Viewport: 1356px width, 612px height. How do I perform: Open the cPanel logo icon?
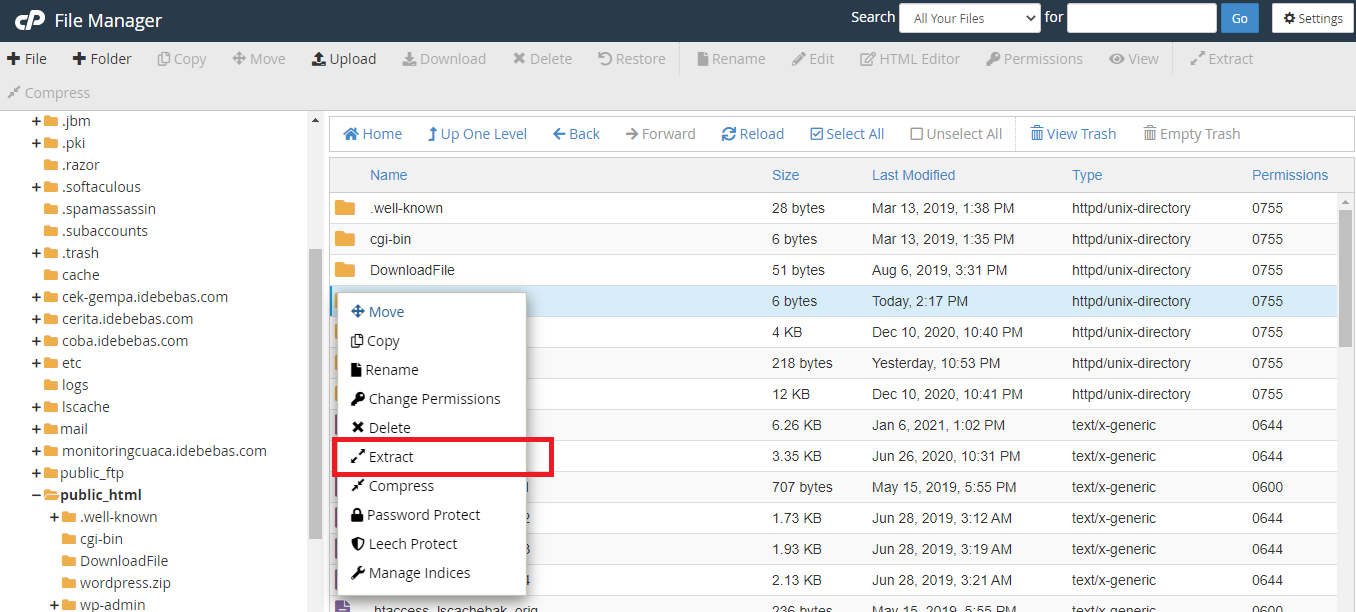click(x=29, y=19)
